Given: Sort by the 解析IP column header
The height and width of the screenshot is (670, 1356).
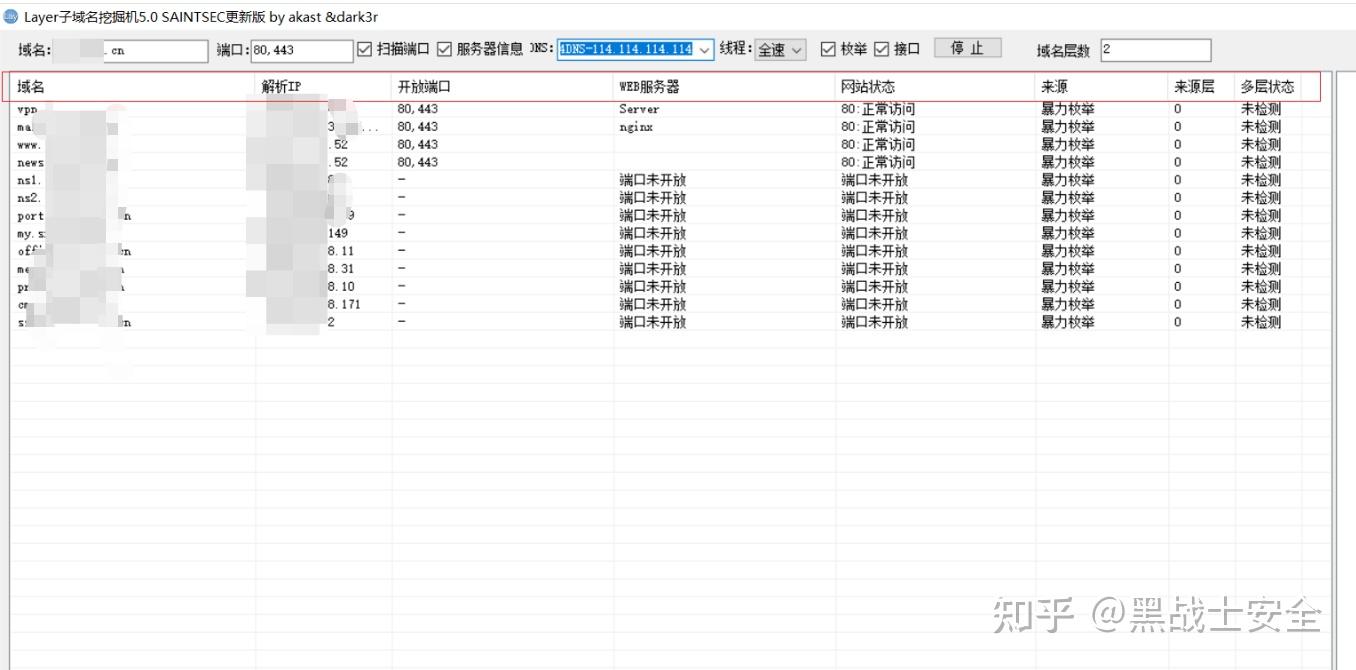Looking at the screenshot, I should 324,87.
